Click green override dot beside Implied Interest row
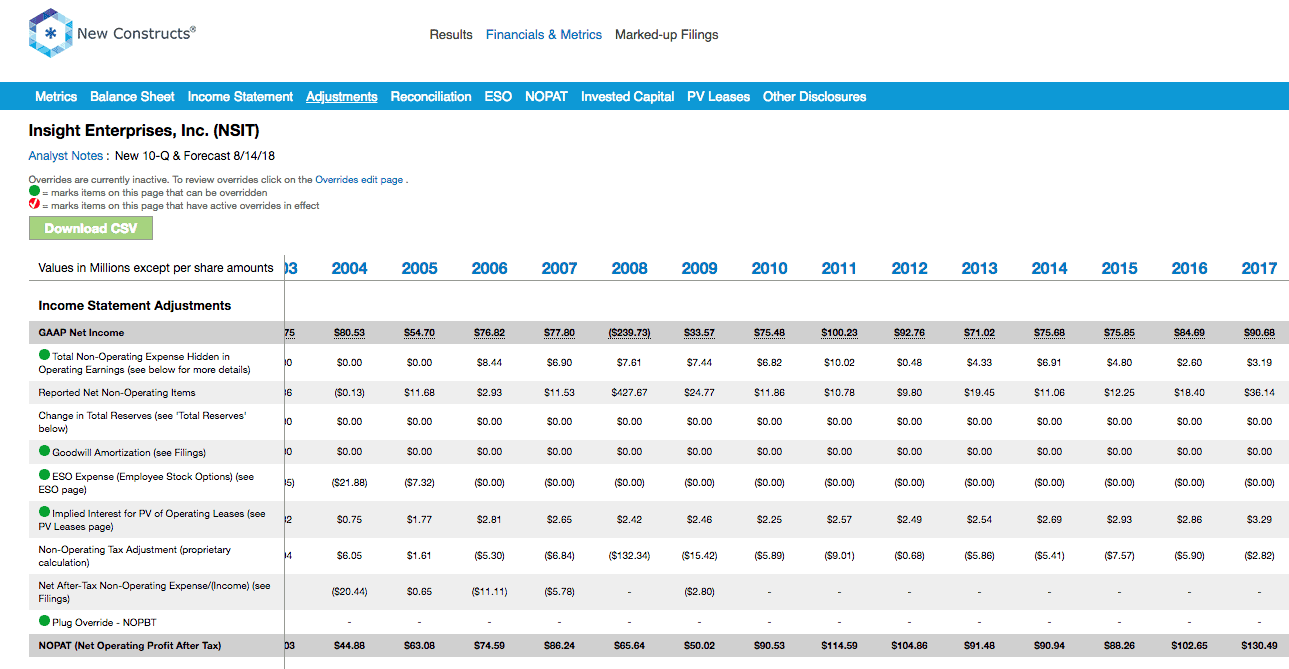 click(44, 512)
